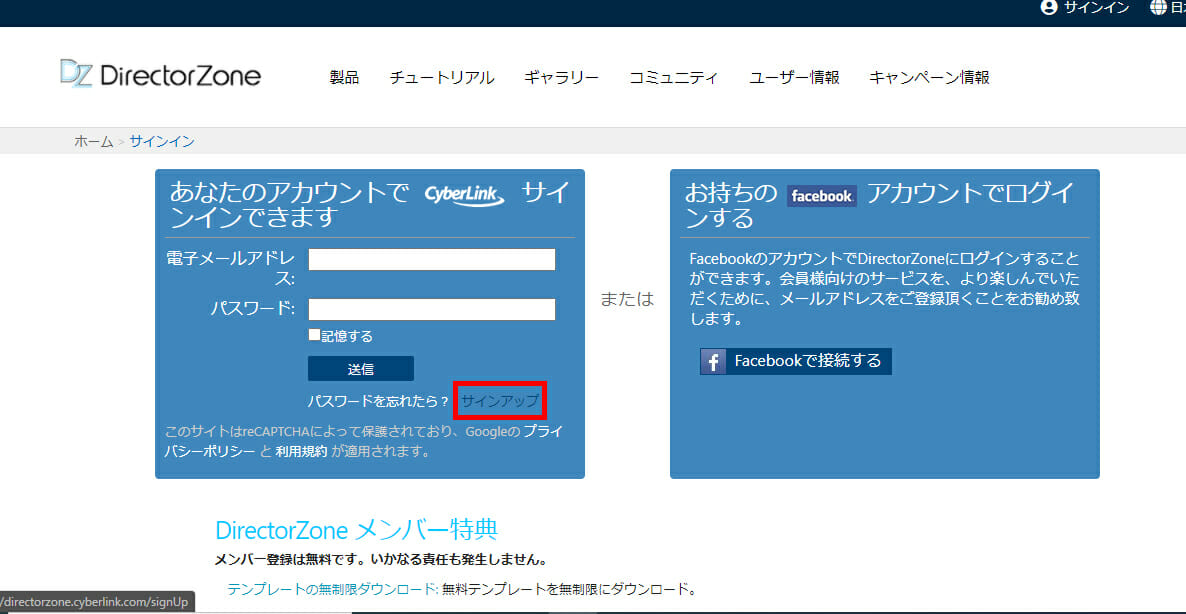
Task: Click the Facebook f icon on connect button
Action: click(x=713, y=361)
